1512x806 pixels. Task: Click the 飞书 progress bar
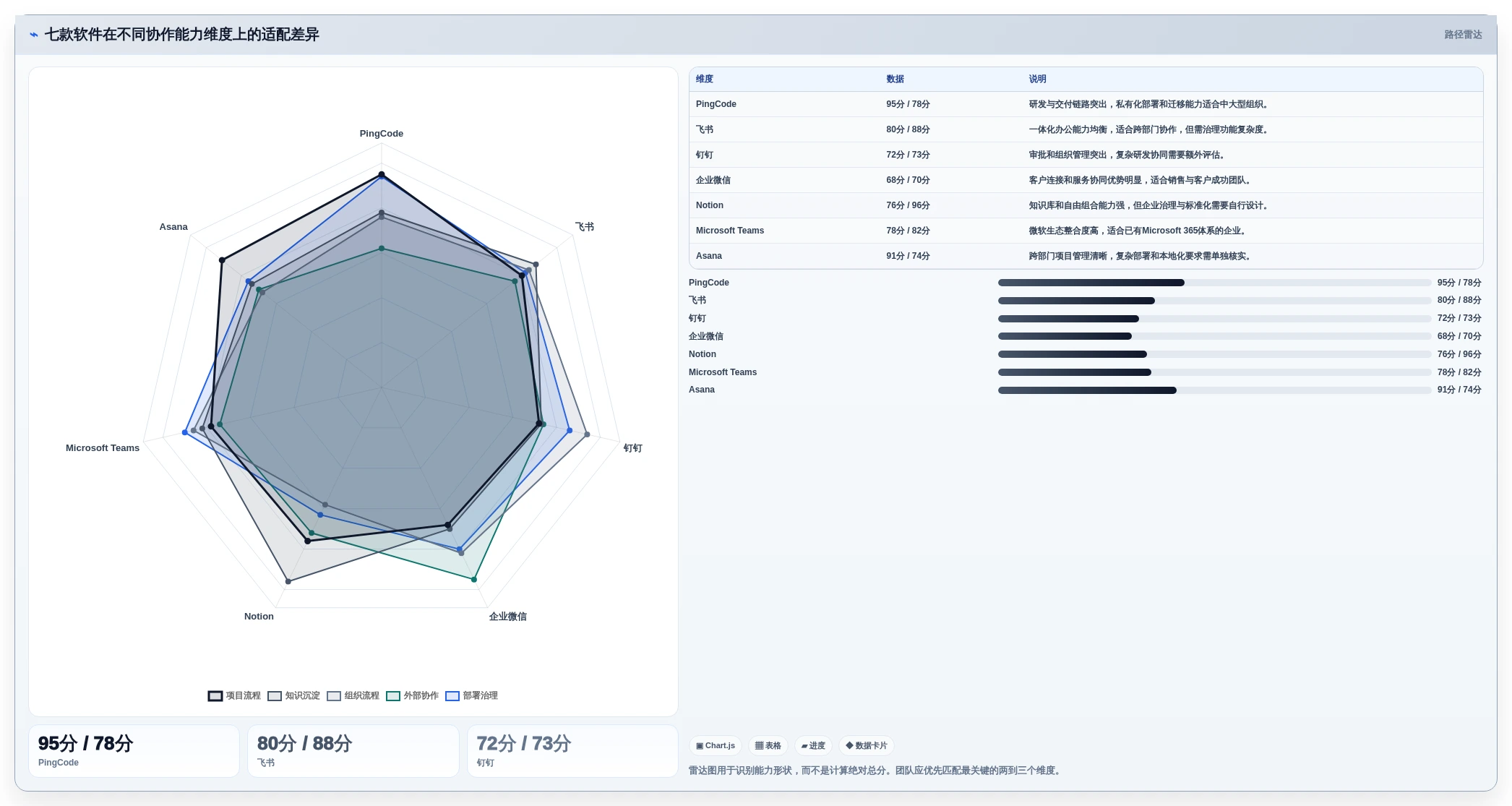pyautogui.click(x=1214, y=301)
